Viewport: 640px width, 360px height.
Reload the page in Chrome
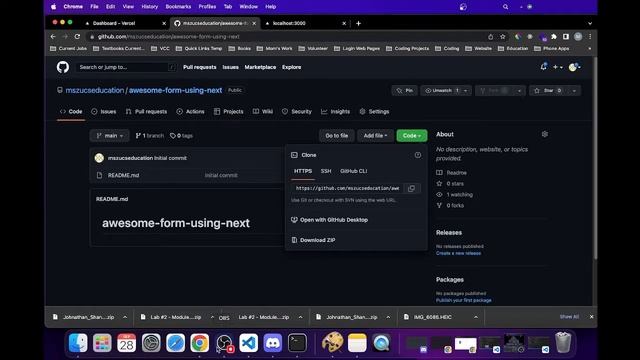pyautogui.click(x=77, y=37)
